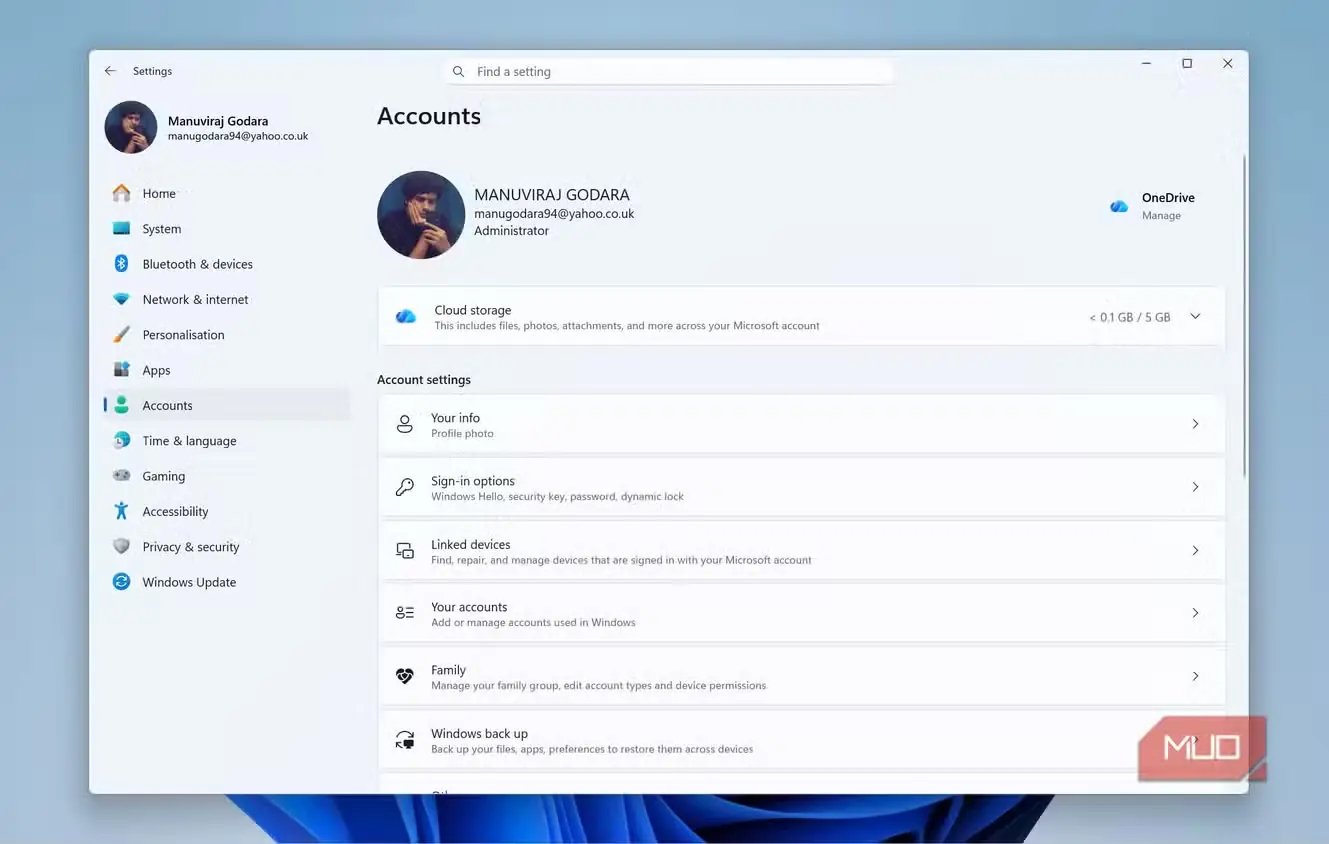Click the OneDrive cloud icon near Manage

coord(1119,206)
